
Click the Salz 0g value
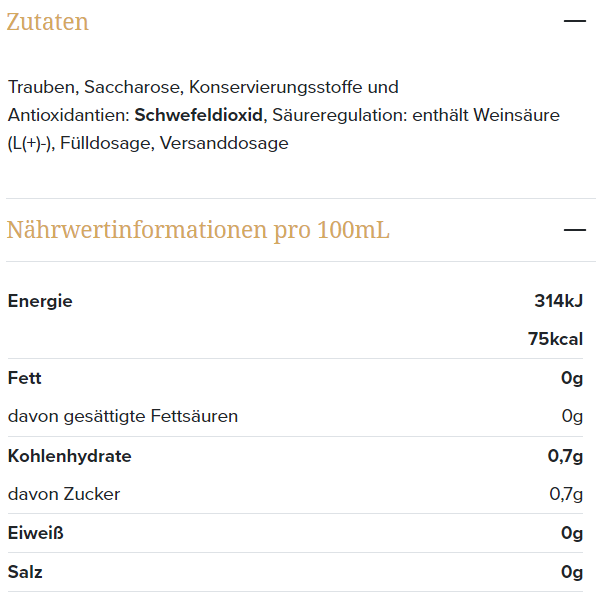(572, 572)
